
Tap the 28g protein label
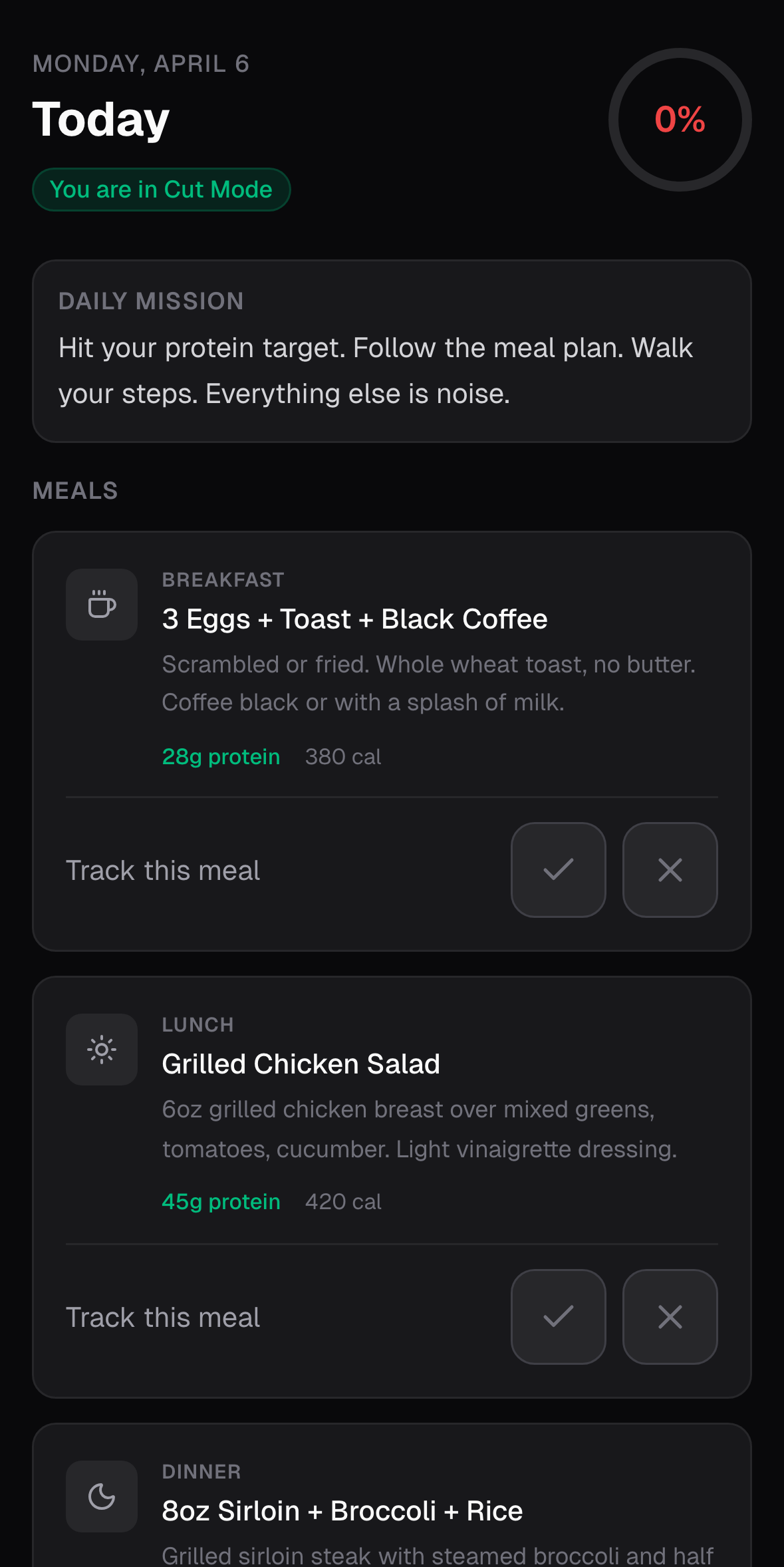point(221,757)
